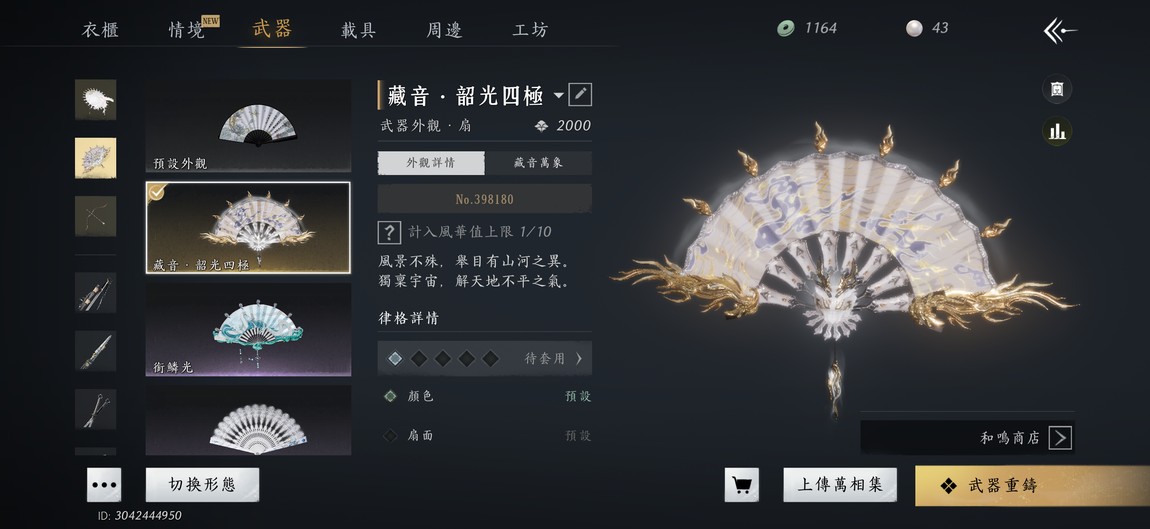Click the 武器重鑄 button

pos(1033,486)
